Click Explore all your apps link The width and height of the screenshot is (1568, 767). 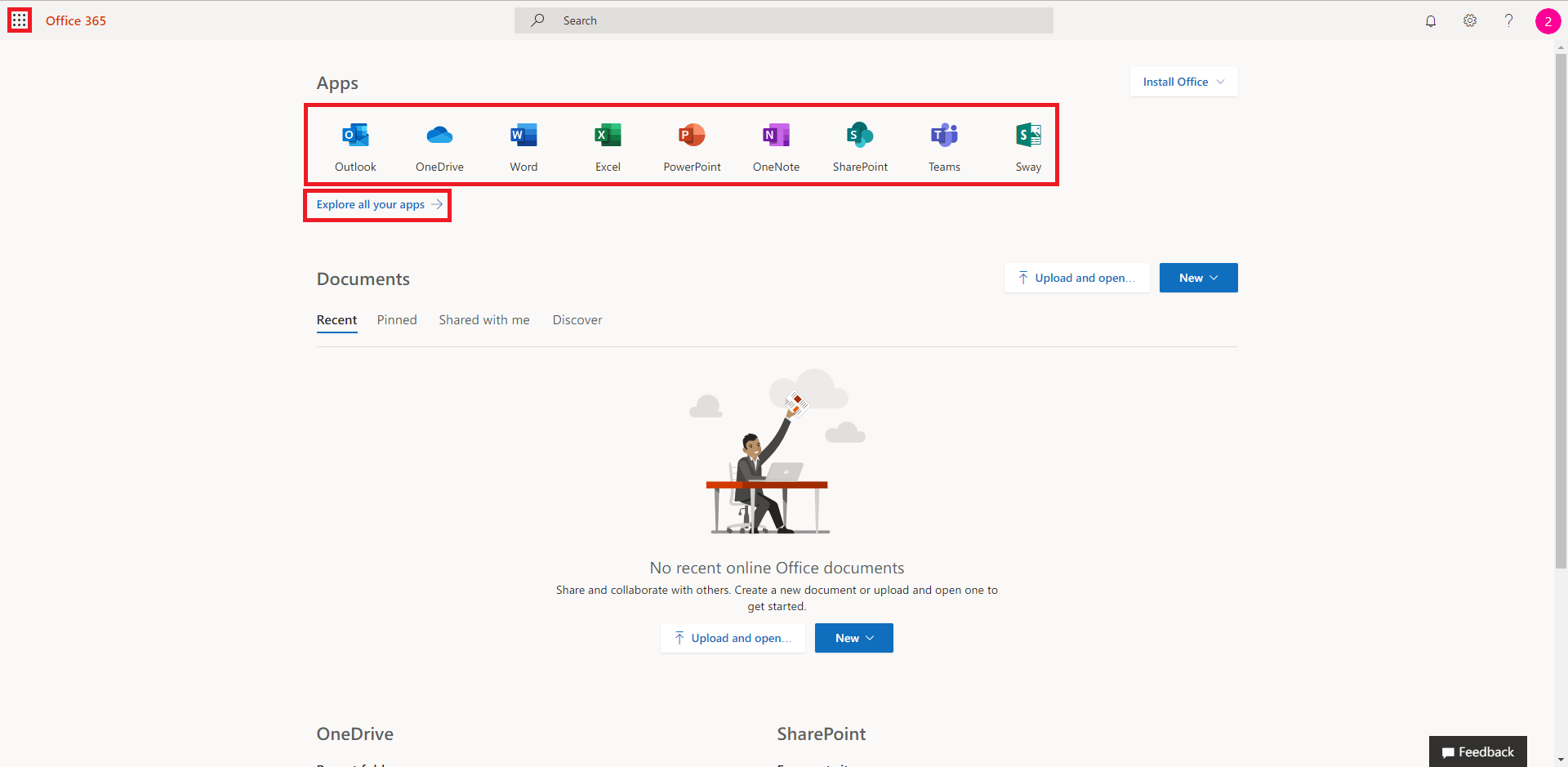tap(378, 204)
